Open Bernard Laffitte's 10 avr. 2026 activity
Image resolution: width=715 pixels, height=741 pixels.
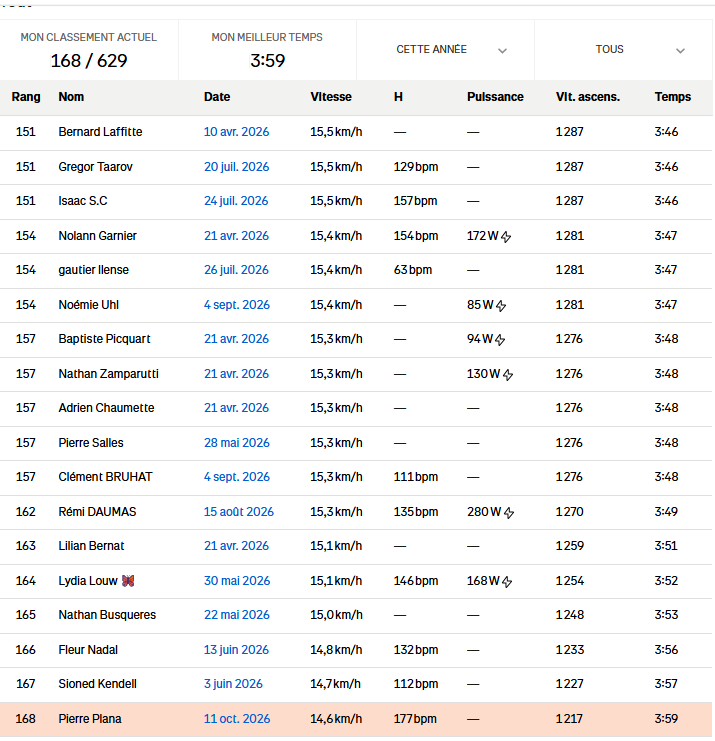[236, 132]
